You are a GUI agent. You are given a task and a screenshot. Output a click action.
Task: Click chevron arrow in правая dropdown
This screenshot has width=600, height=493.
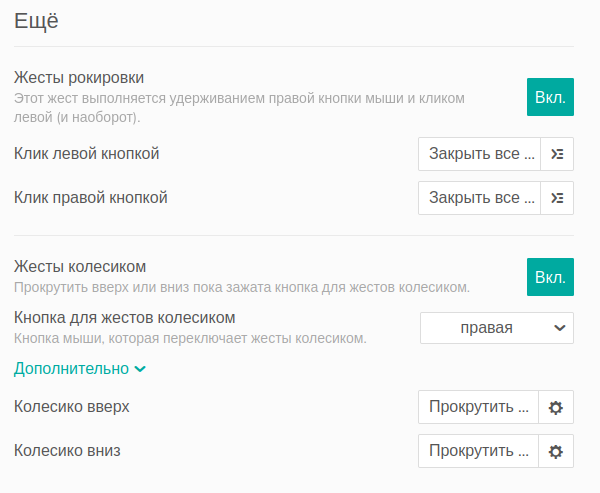pos(559,328)
